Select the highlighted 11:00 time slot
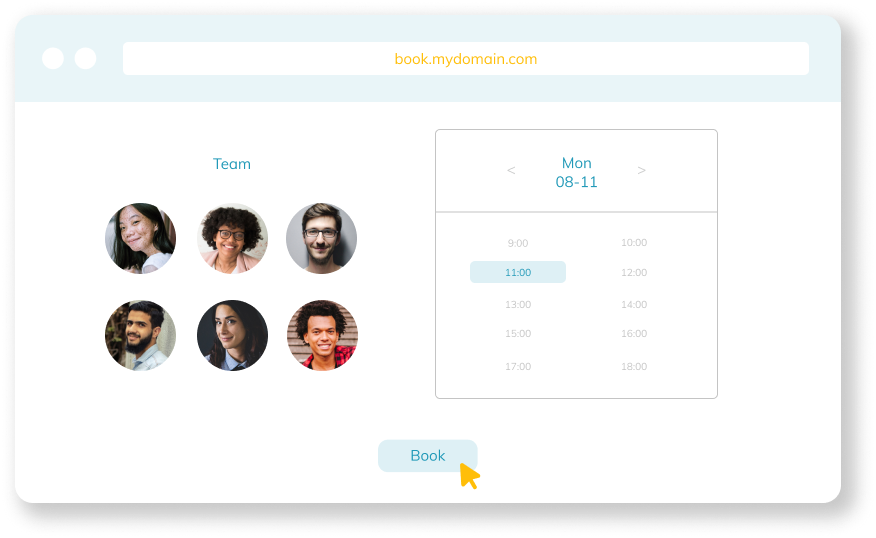This screenshot has height=538, width=876. pyautogui.click(x=518, y=272)
